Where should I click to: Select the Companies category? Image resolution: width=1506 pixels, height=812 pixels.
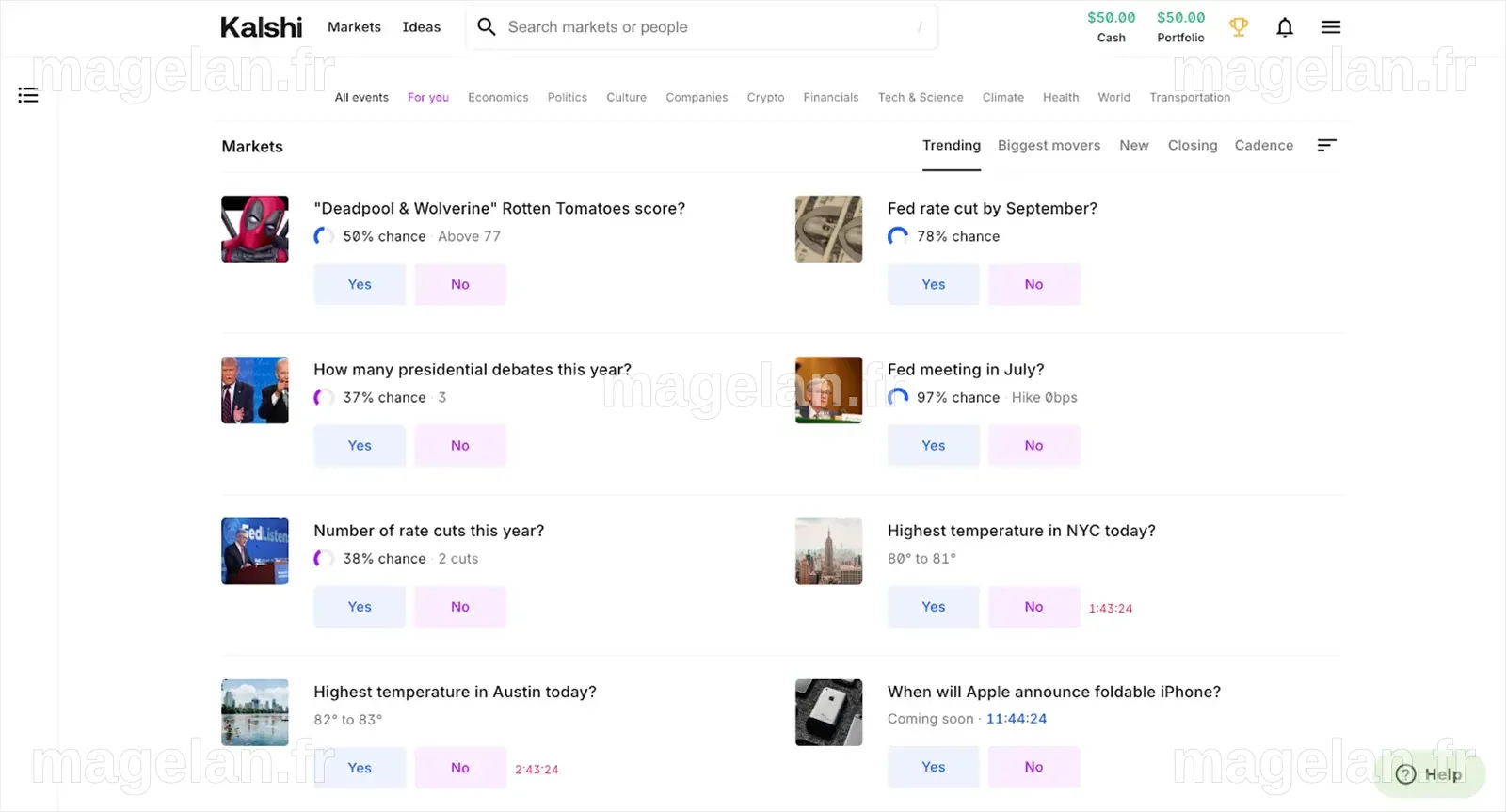pos(697,97)
